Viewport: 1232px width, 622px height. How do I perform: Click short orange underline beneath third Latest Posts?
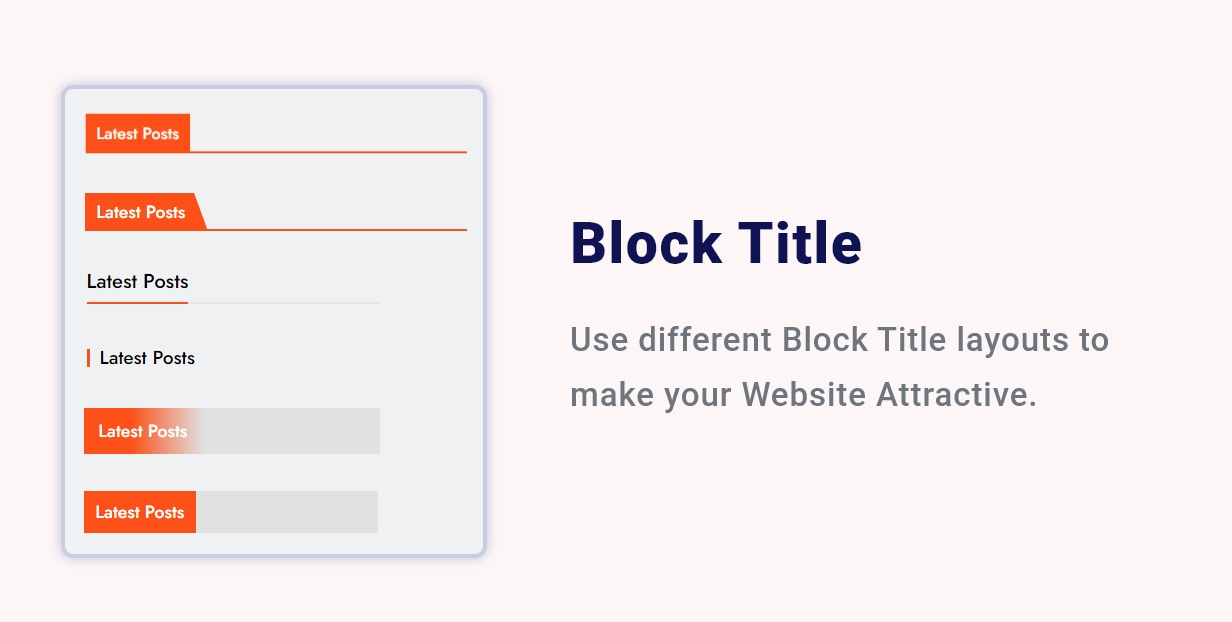[137, 302]
